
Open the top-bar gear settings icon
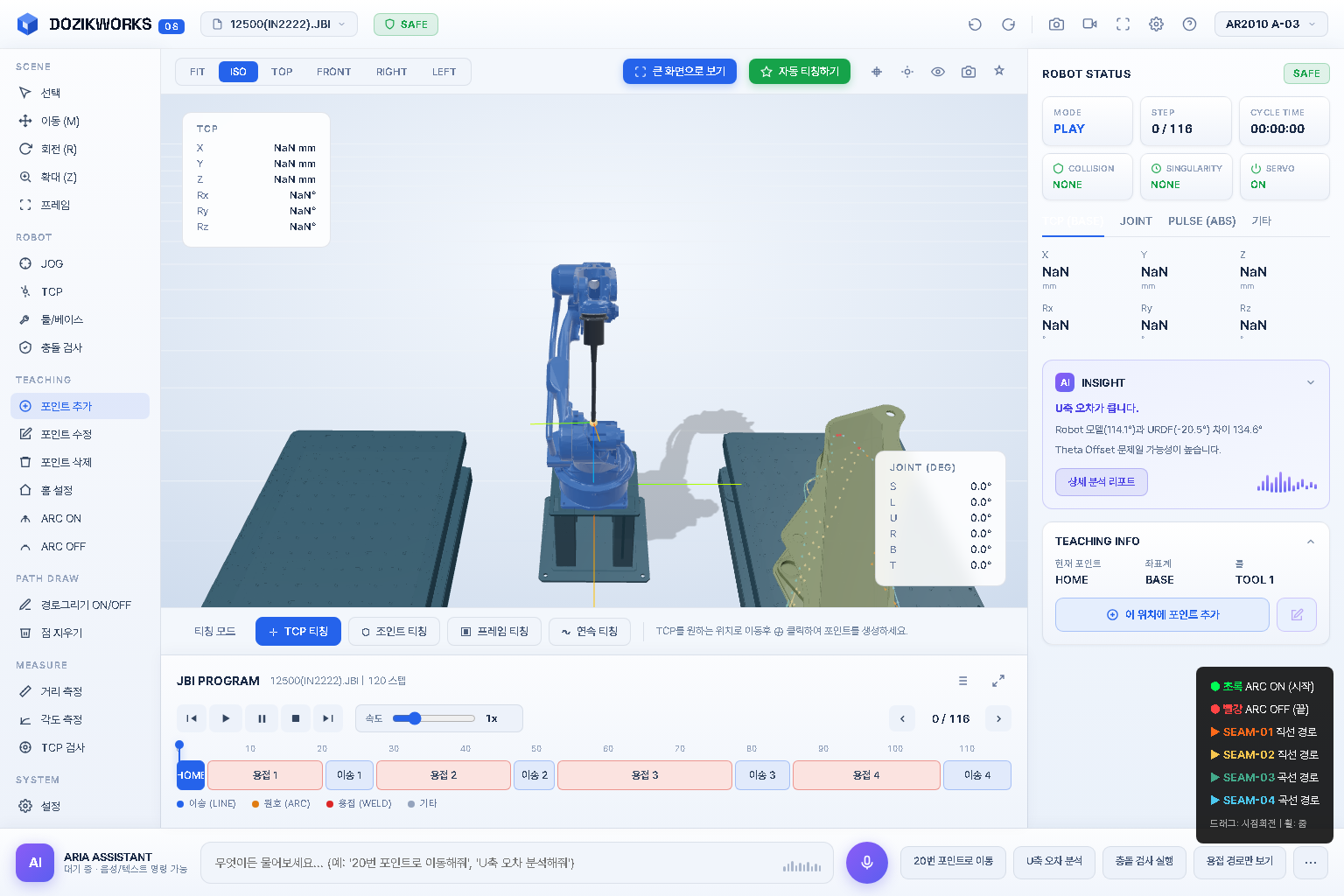tap(1156, 24)
